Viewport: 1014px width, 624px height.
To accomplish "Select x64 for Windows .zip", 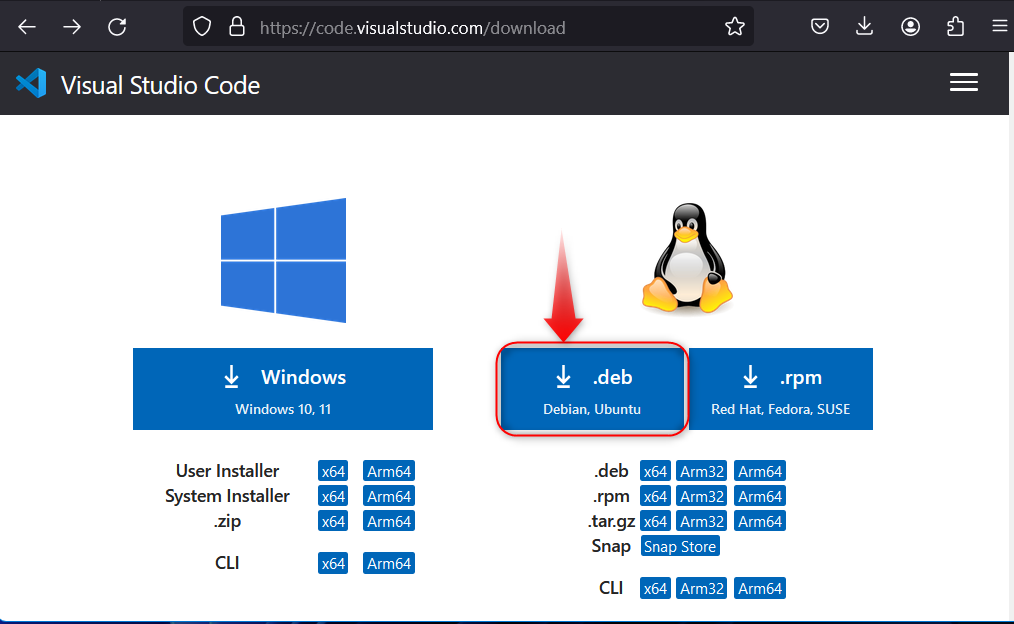I will click(333, 521).
